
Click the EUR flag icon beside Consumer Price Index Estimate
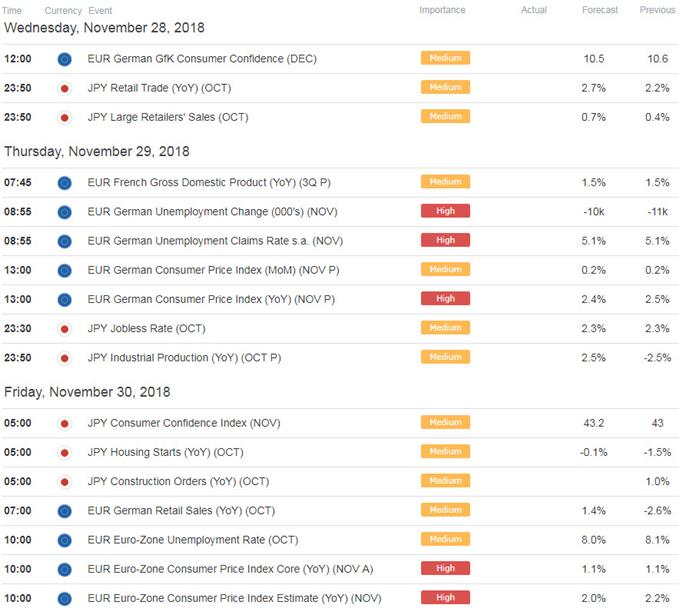pos(65,599)
